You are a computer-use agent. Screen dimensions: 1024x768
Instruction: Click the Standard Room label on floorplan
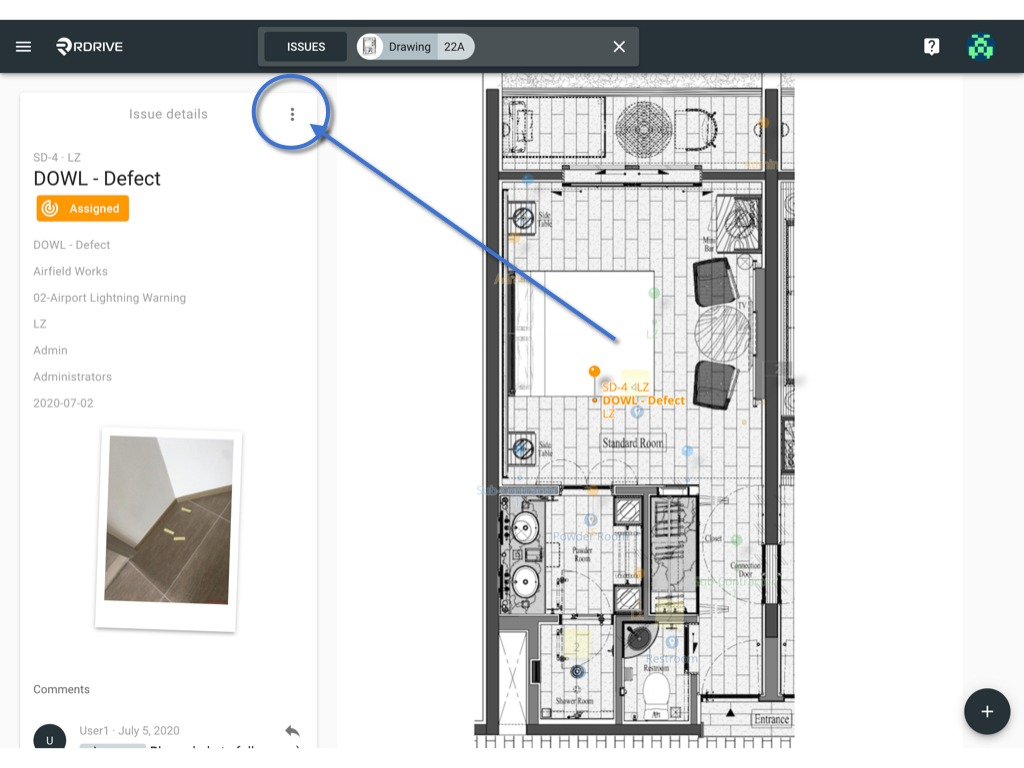pyautogui.click(x=632, y=443)
